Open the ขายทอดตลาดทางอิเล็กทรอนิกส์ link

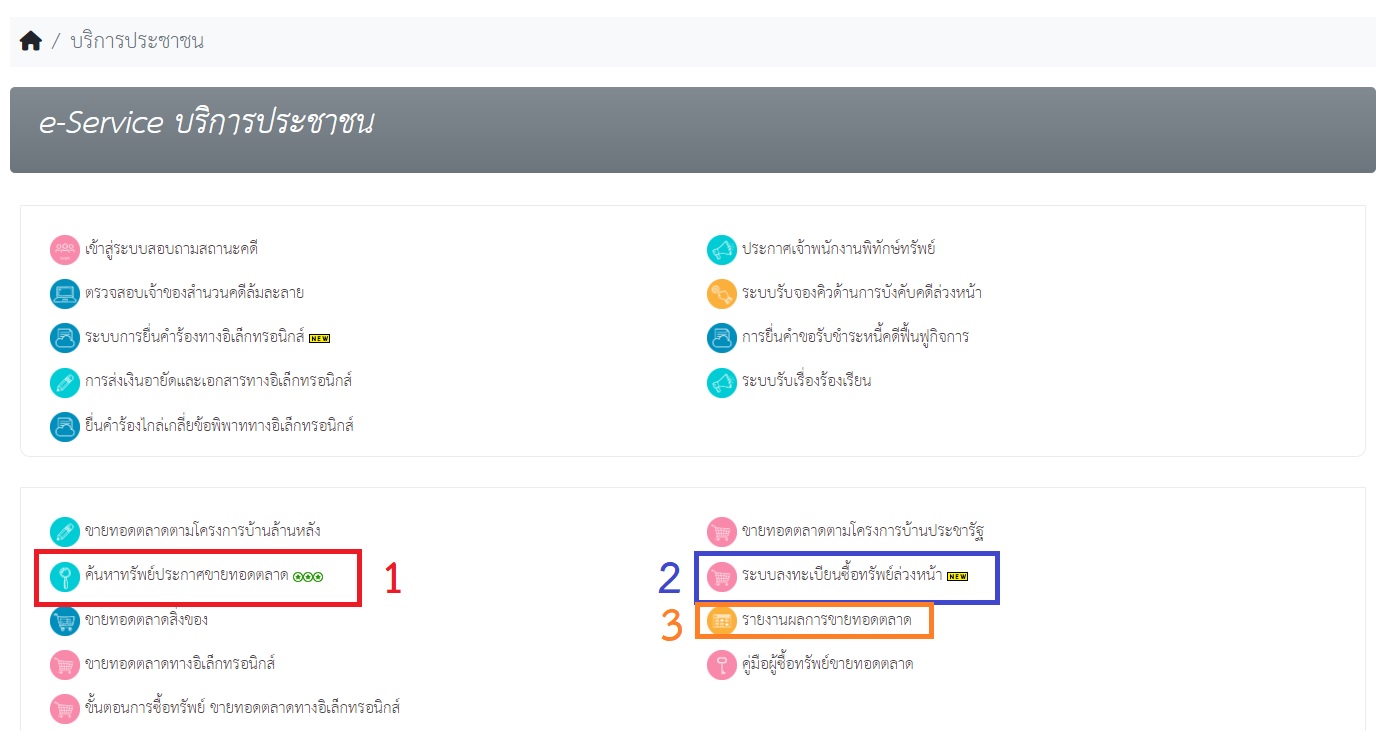point(179,664)
